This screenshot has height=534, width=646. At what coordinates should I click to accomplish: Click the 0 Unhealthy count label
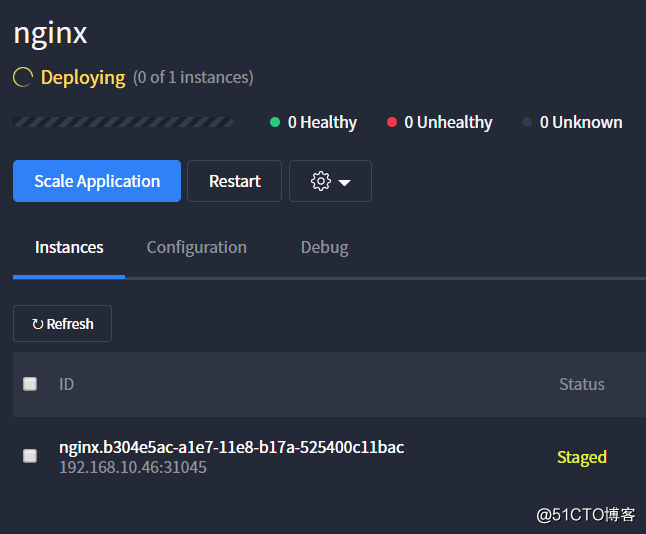pos(448,122)
